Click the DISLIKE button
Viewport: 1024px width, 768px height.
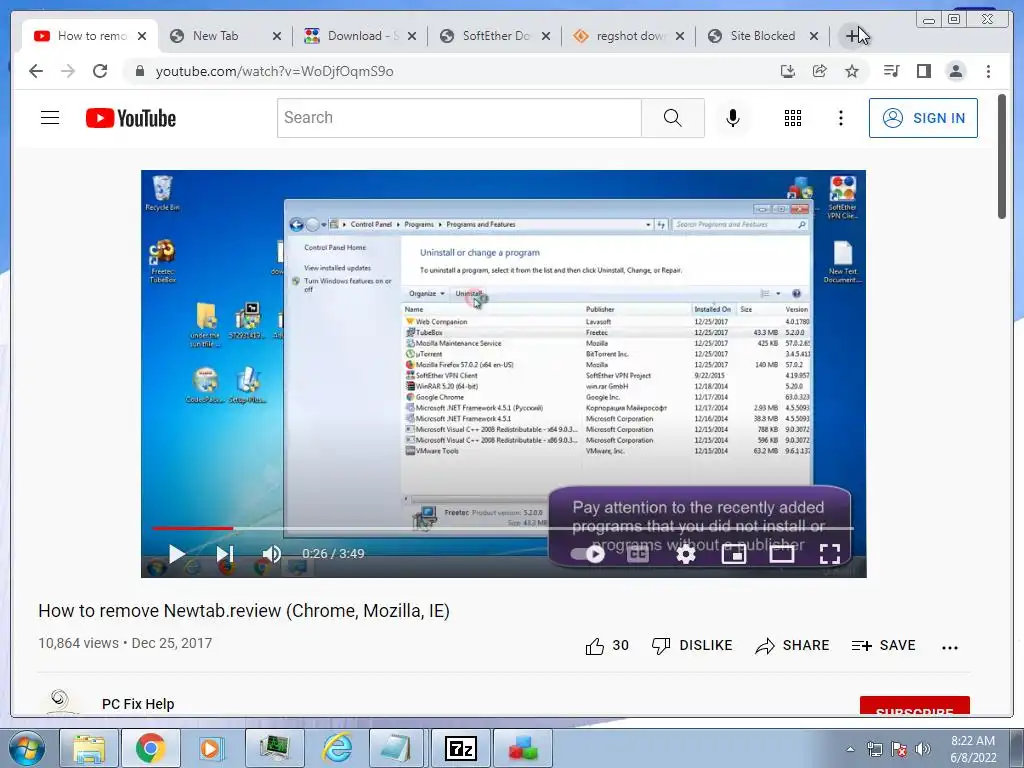692,646
